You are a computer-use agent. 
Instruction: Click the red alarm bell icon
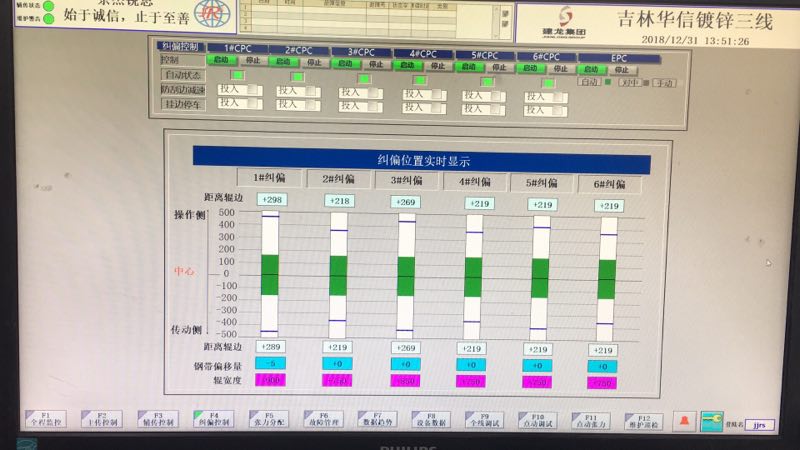(x=685, y=421)
